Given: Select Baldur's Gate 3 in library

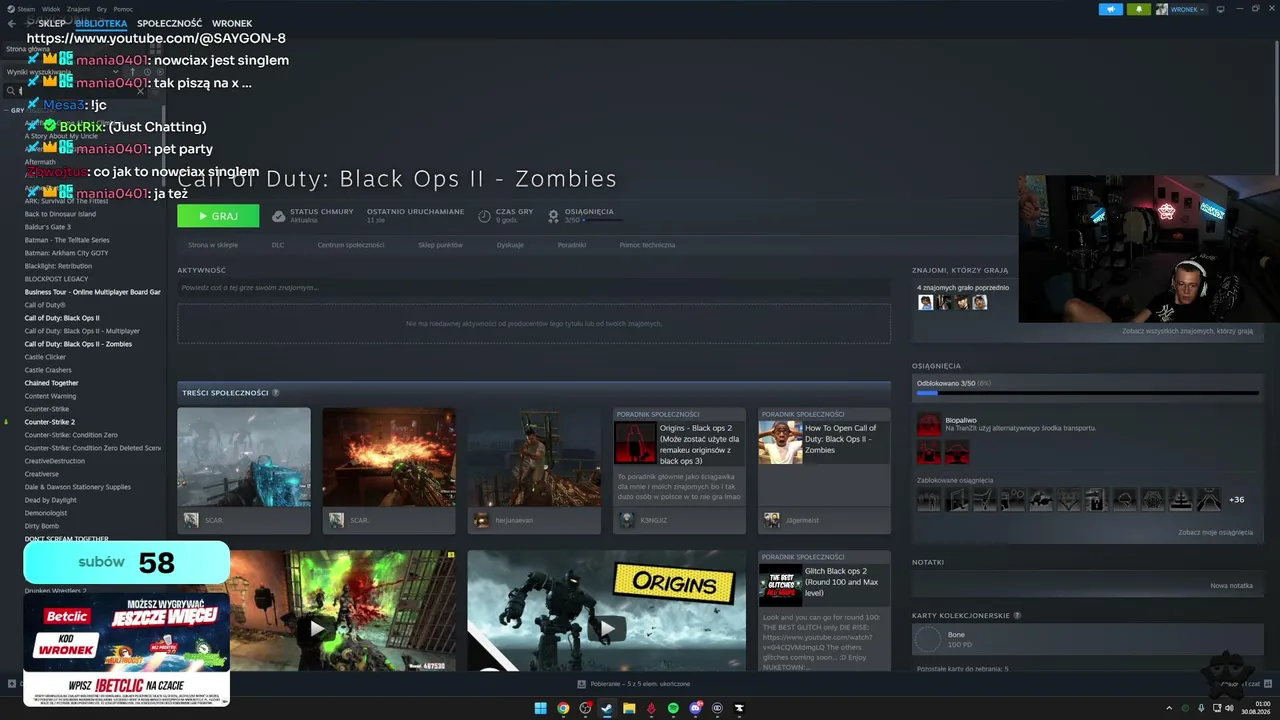Looking at the screenshot, I should click(48, 227).
